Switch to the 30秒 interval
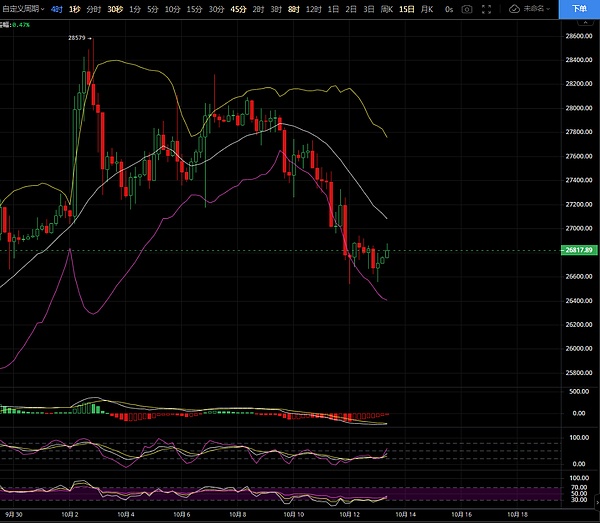This screenshot has width=600, height=523. (115, 8)
